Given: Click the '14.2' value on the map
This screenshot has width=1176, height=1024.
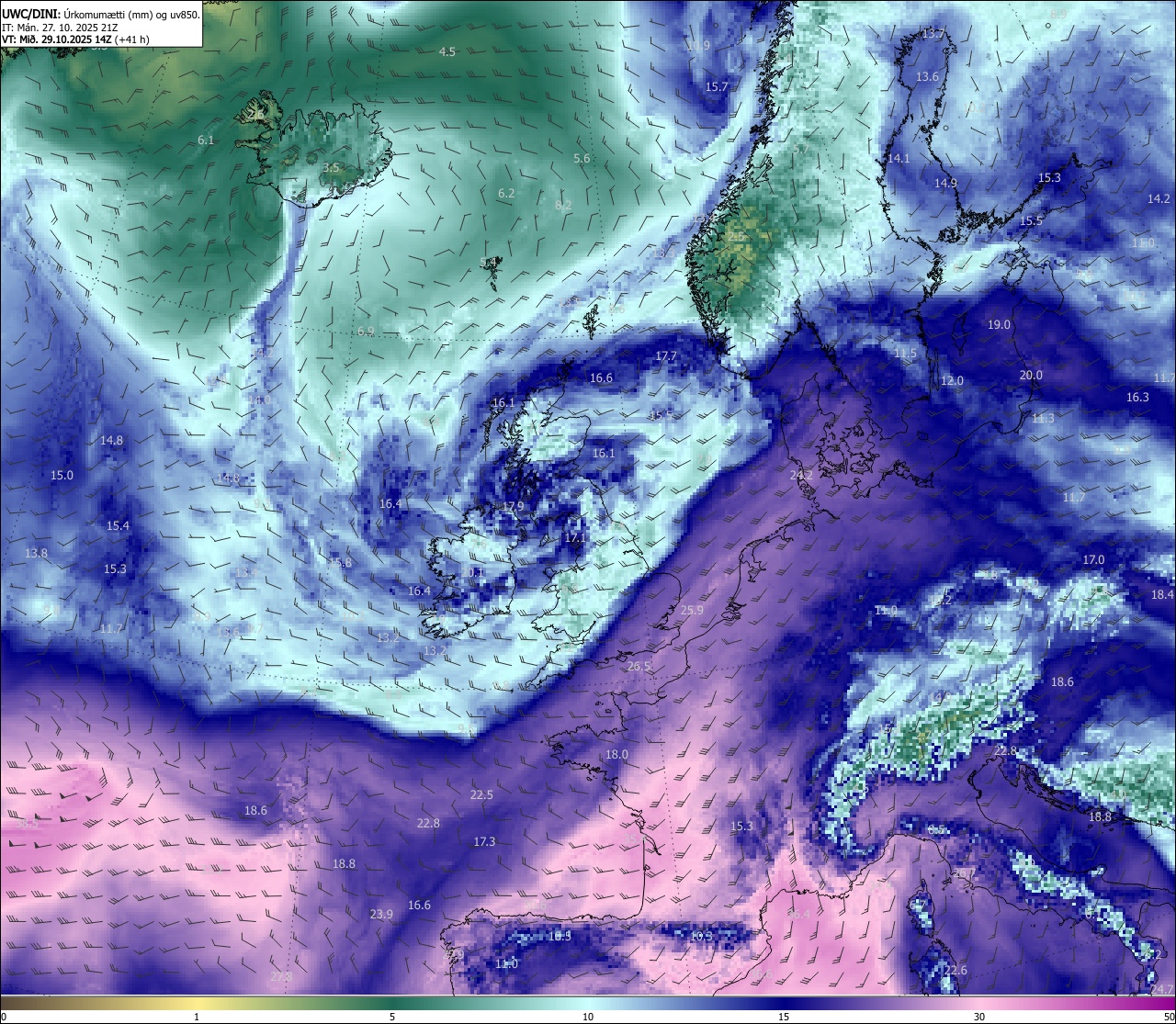Looking at the screenshot, I should [x=1159, y=199].
